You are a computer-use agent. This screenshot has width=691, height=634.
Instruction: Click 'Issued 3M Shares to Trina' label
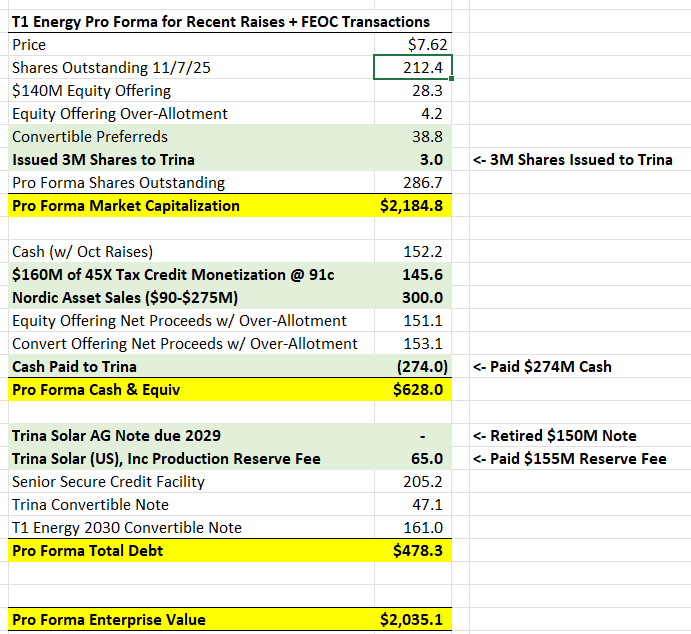point(103,159)
